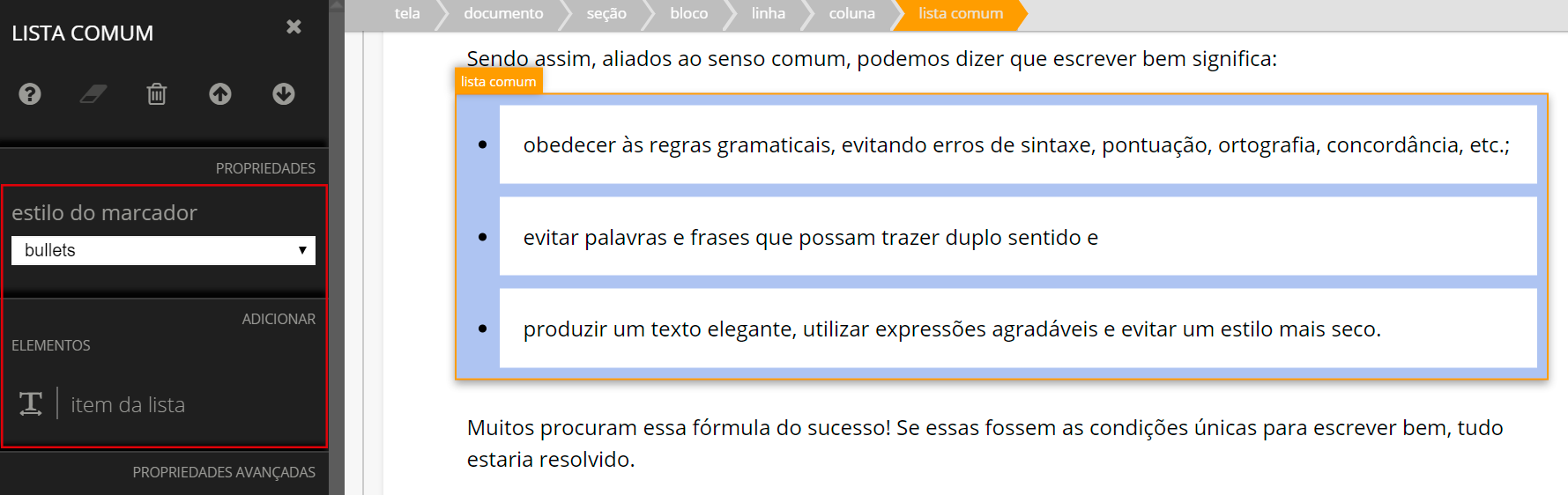Delete the list with the trash icon

coord(157,93)
